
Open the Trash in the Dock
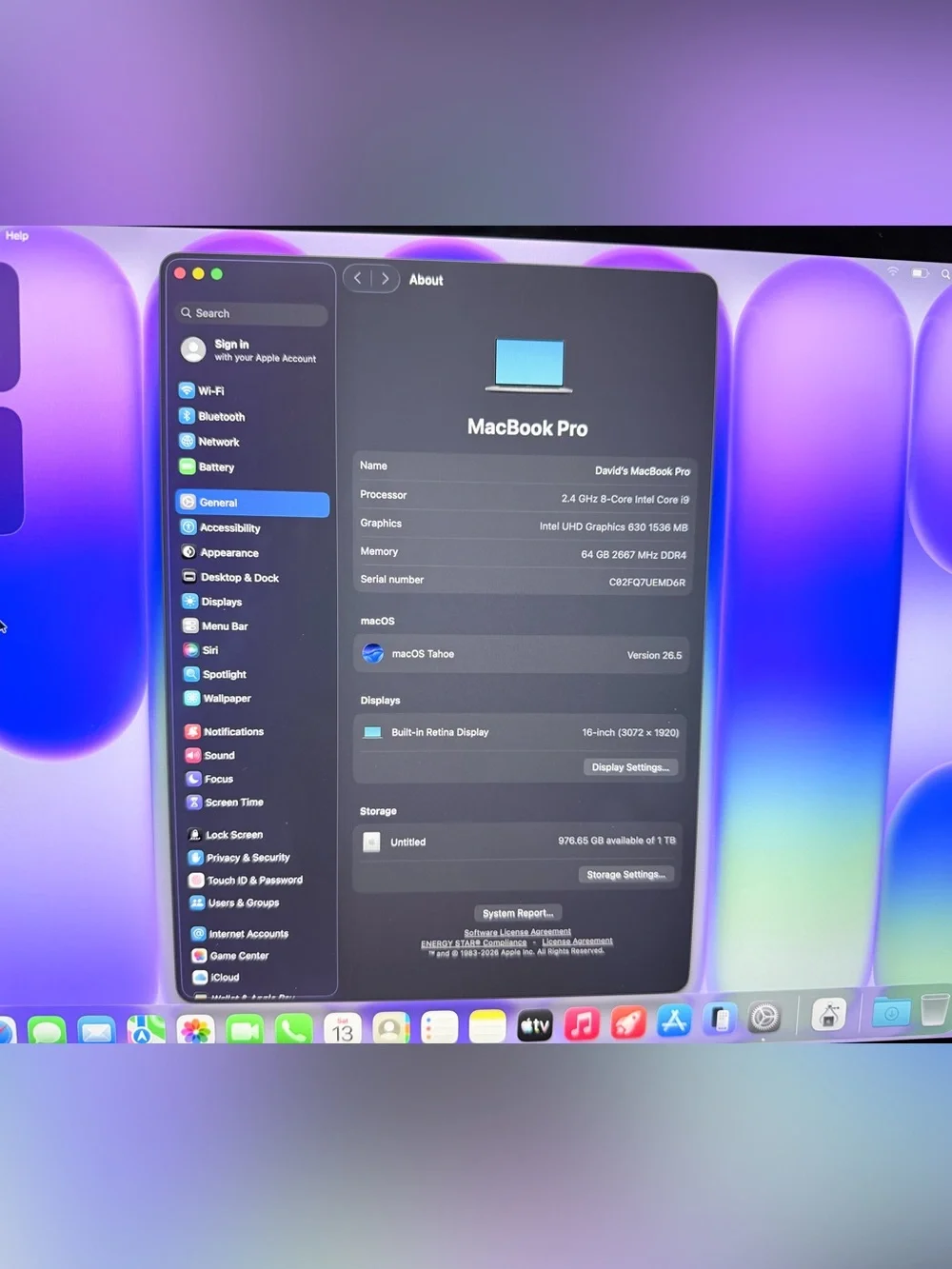click(x=935, y=1011)
